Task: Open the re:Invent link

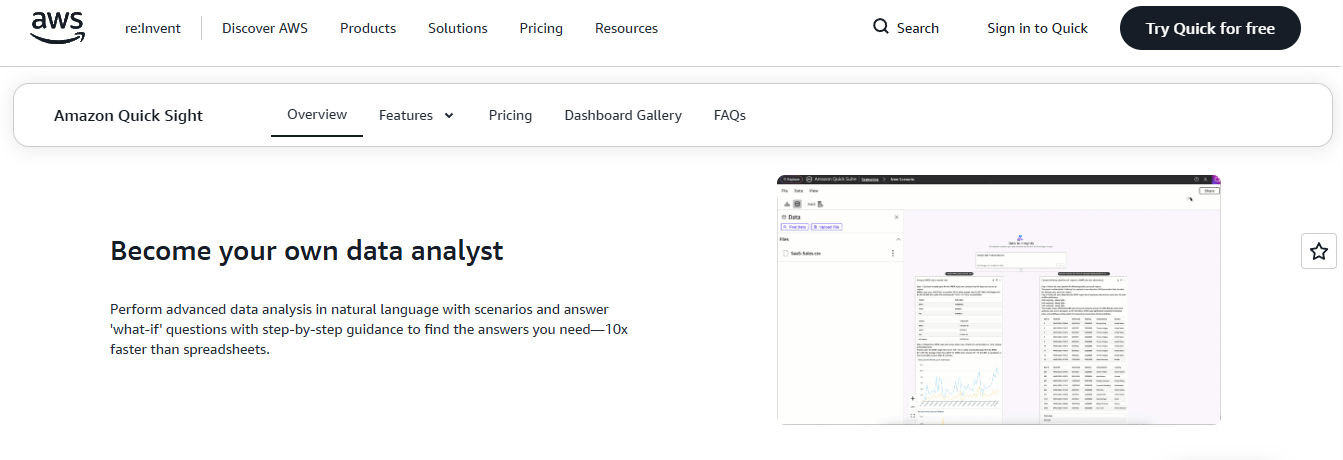Action: tap(153, 28)
